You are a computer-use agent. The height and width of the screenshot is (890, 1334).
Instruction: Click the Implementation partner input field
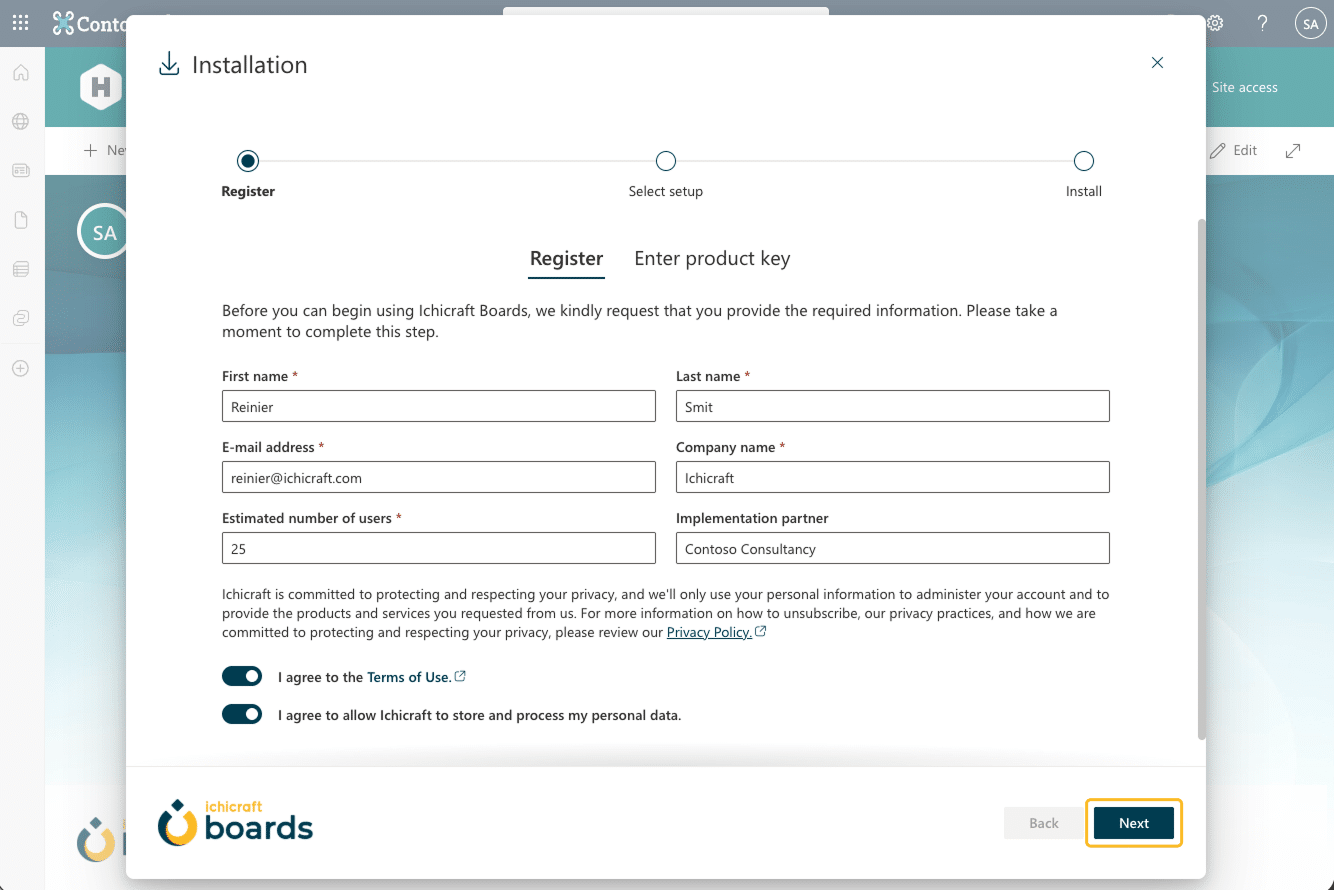tap(892, 548)
